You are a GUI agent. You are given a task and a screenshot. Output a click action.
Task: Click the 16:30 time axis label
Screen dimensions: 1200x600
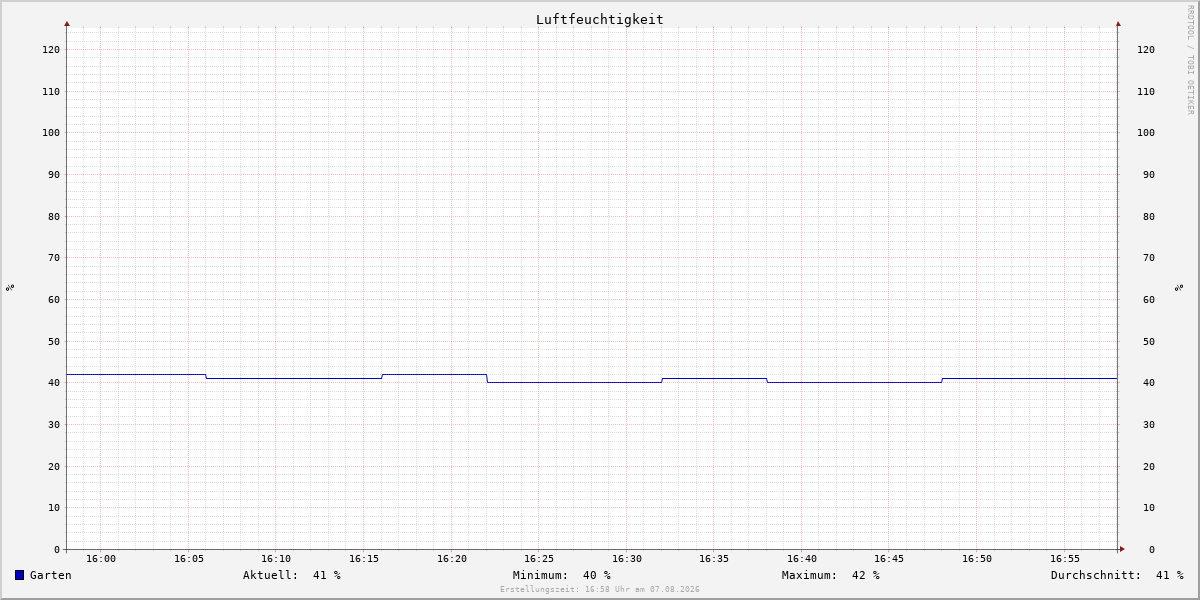click(x=627, y=559)
